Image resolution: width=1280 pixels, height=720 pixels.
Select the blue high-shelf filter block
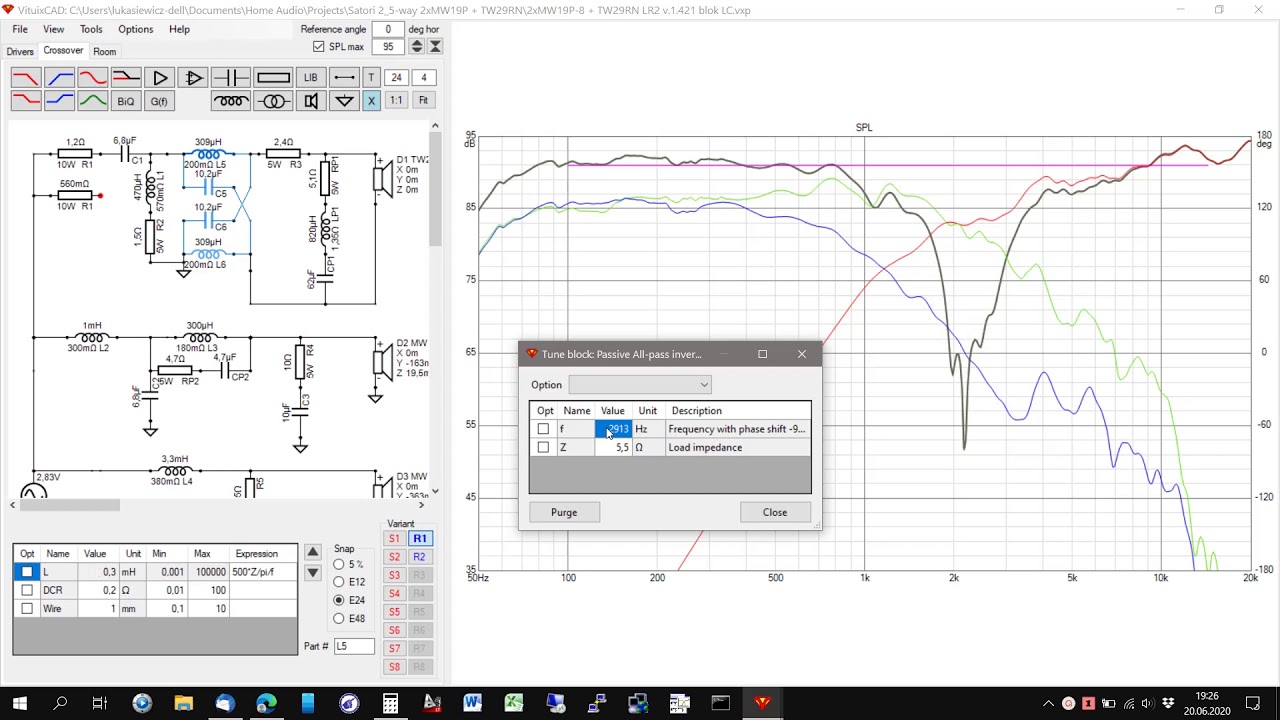(x=59, y=101)
